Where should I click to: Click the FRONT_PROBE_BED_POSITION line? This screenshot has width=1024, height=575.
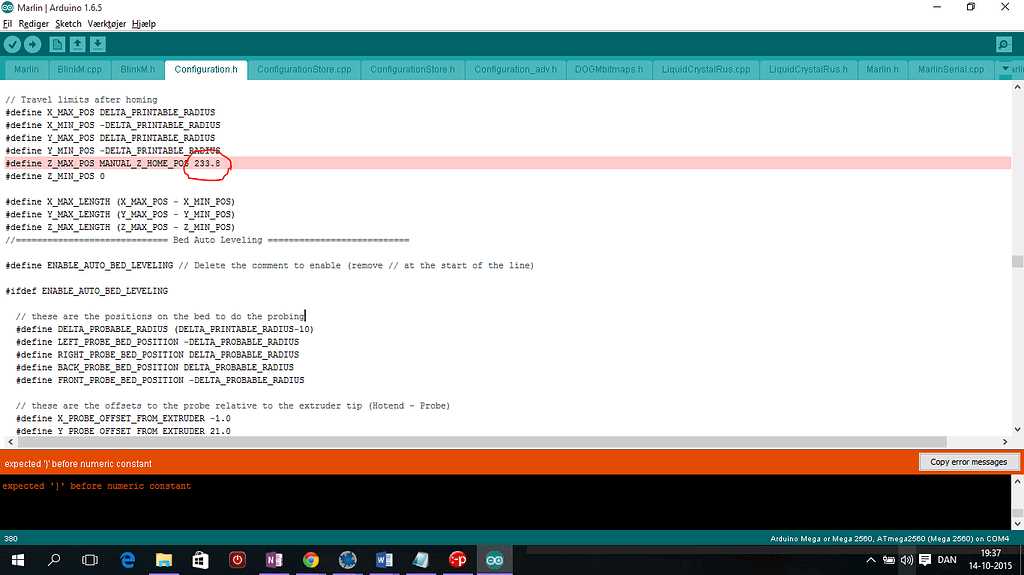pyautogui.click(x=160, y=380)
